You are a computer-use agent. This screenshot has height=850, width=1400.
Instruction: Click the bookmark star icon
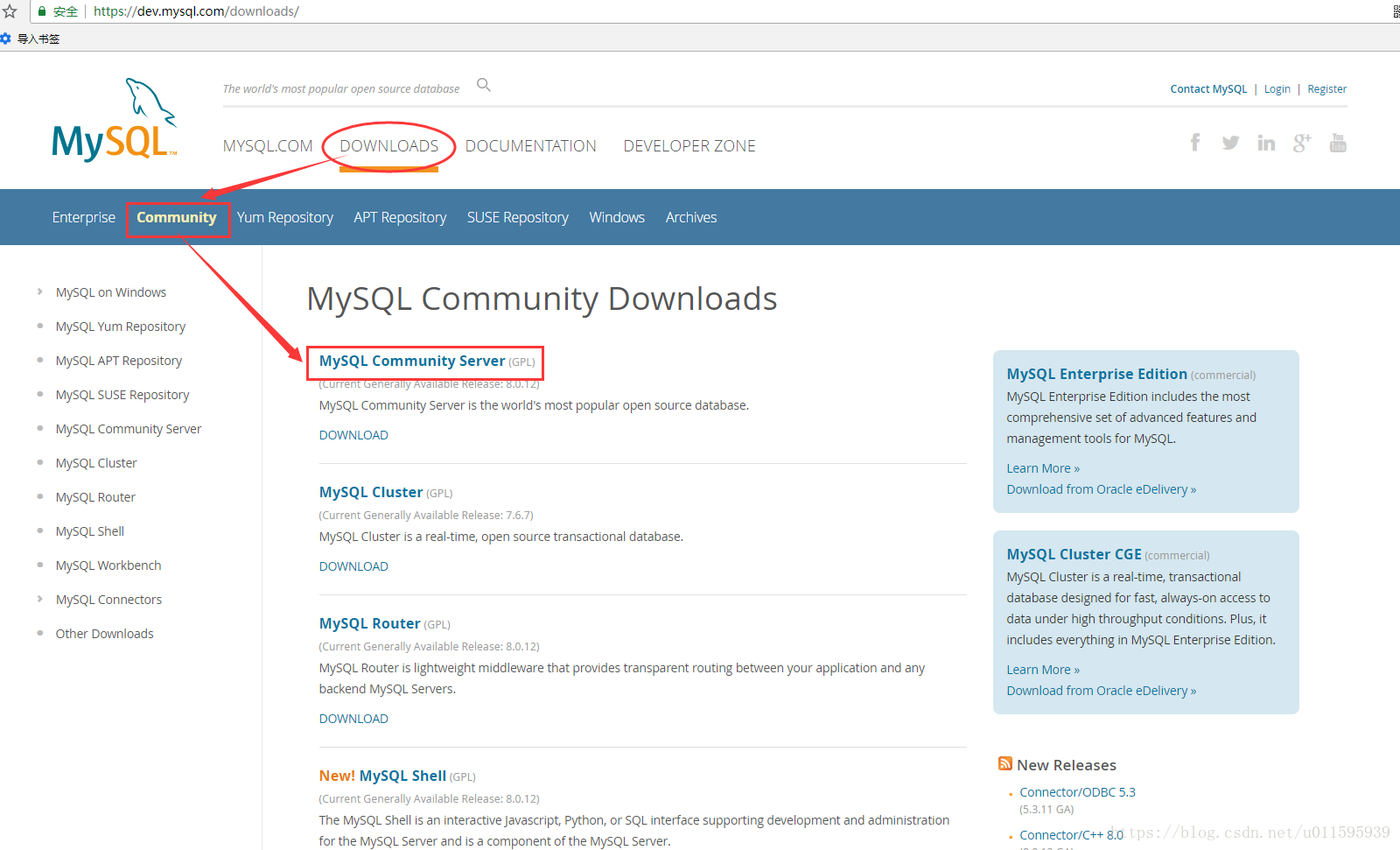[10, 11]
